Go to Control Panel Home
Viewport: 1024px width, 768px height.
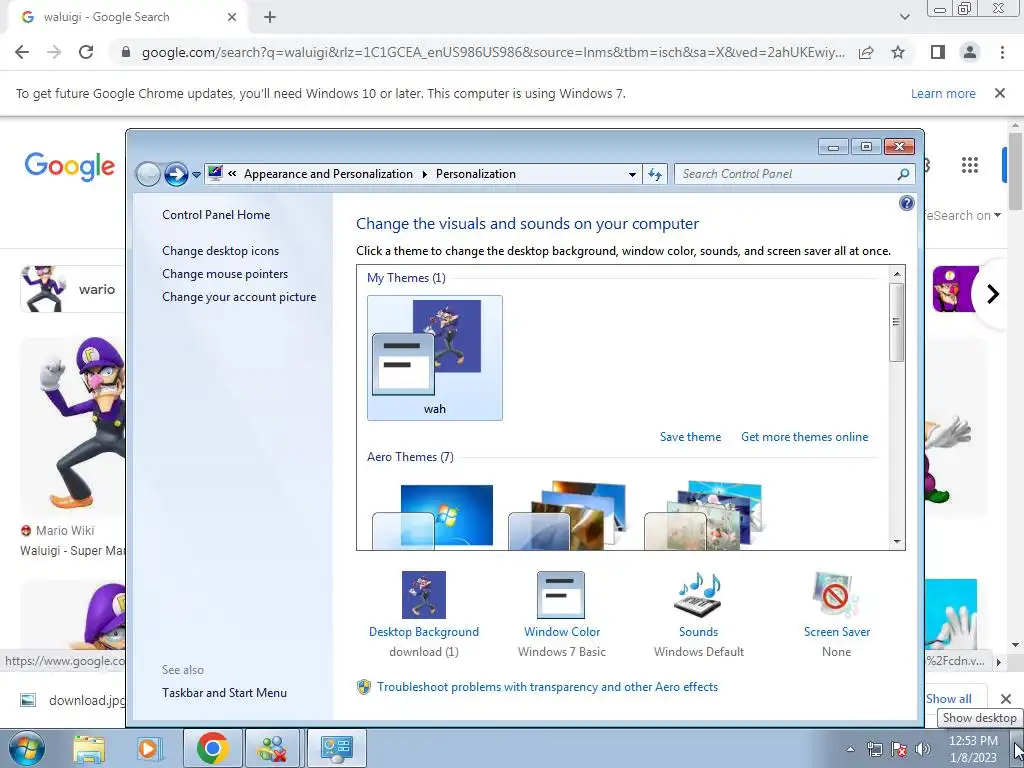point(216,215)
